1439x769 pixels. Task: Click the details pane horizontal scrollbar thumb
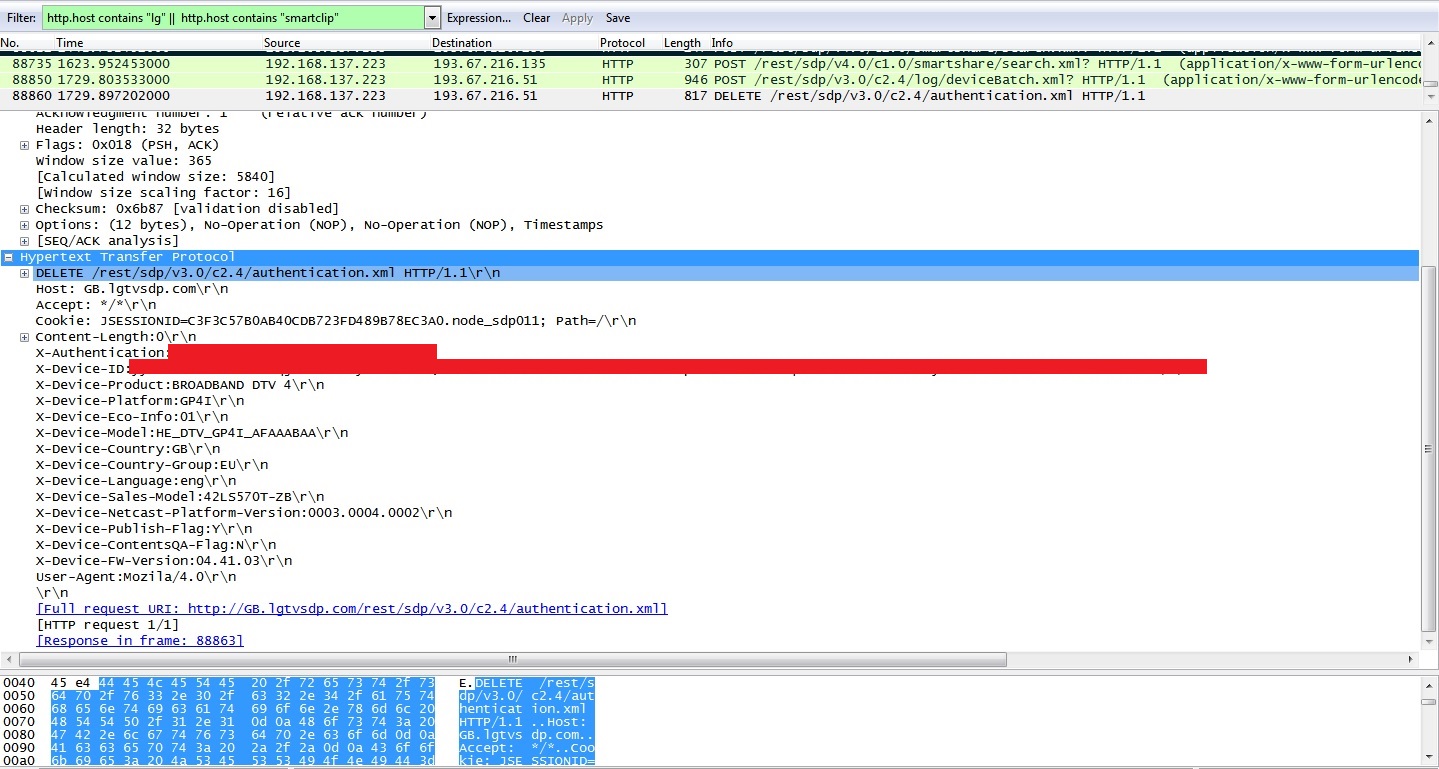513,660
